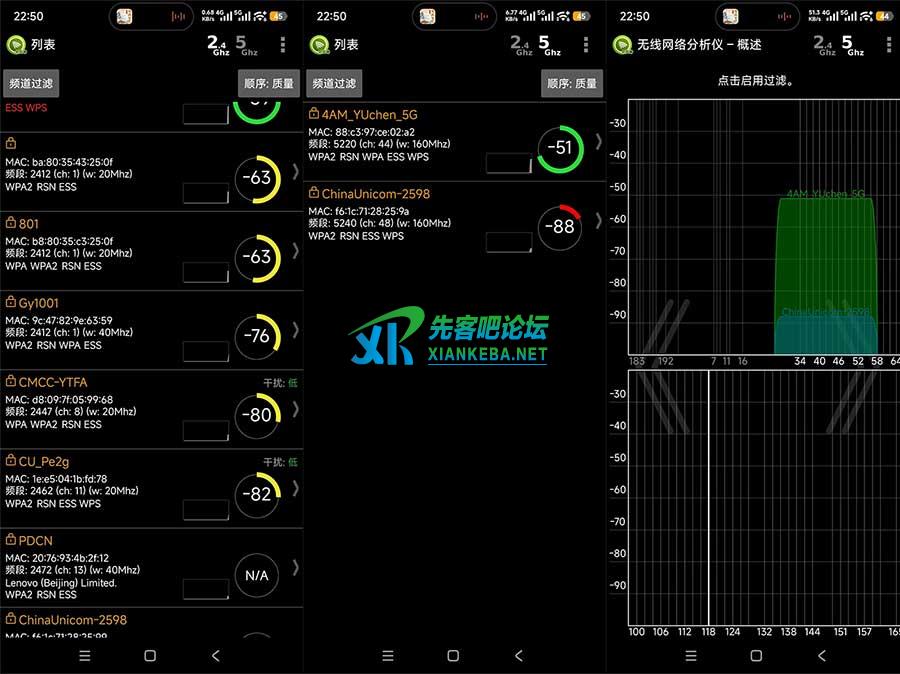Tap the -51 signal gauge for 4AM_YUchen_5G
The width and height of the screenshot is (900, 674).
tap(559, 148)
